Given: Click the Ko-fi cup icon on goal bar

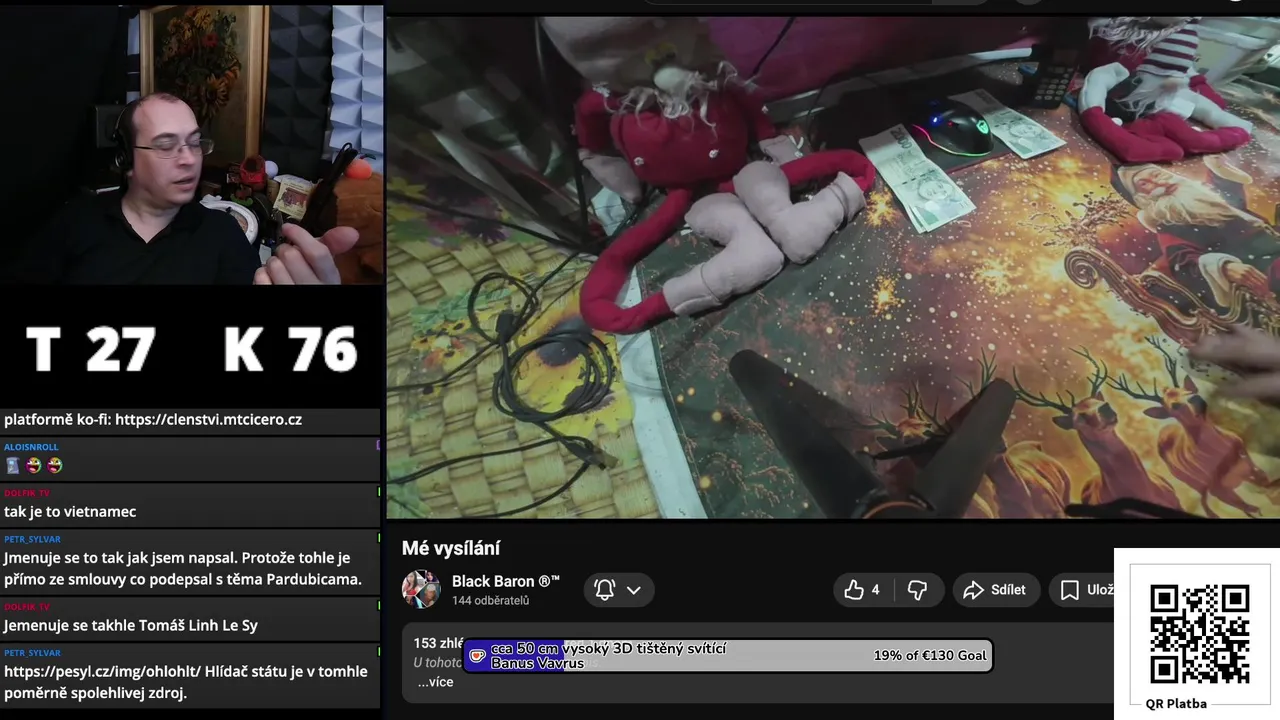Looking at the screenshot, I should coord(478,656).
